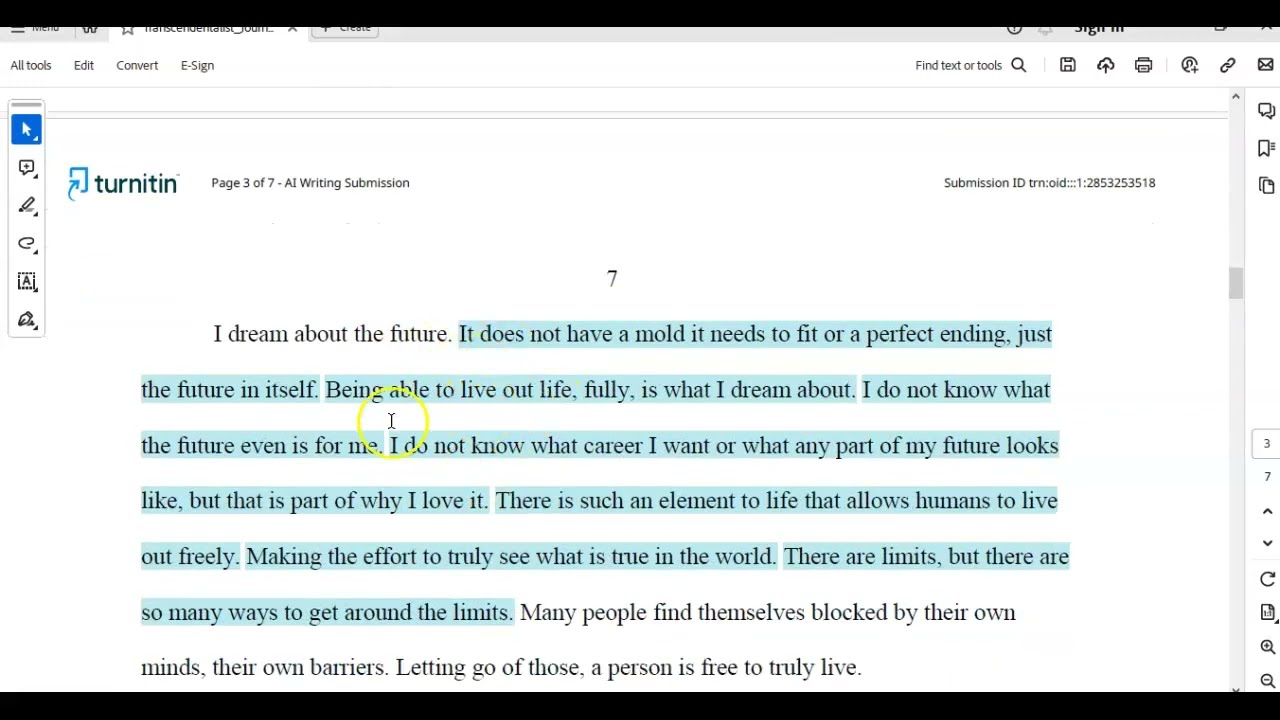Click the Sign in button
1280x720 pixels.
coord(1099,29)
